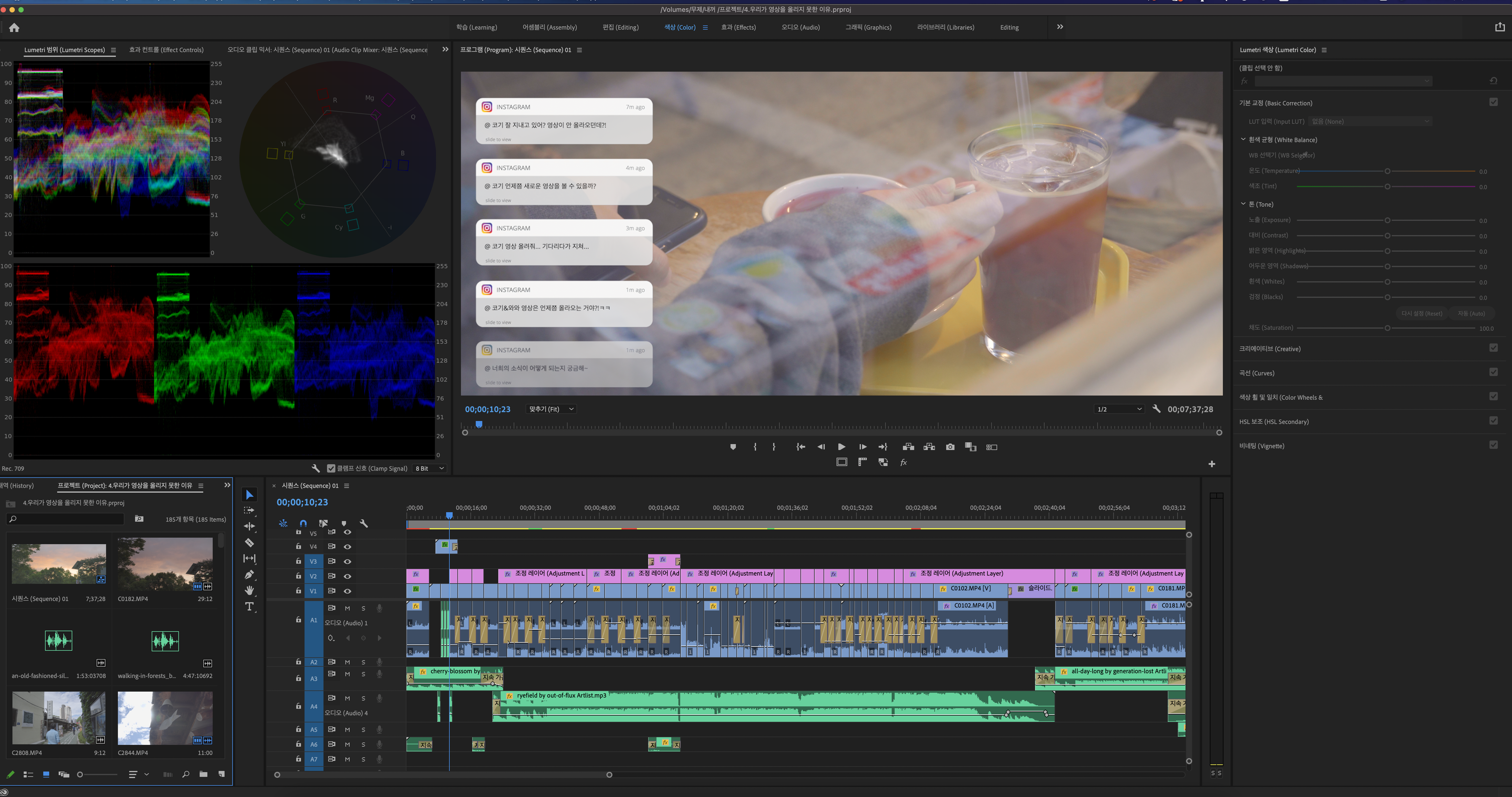Viewport: 1512px width, 797px height.
Task: Open Lumetri Scopes wrench settings
Action: point(316,468)
